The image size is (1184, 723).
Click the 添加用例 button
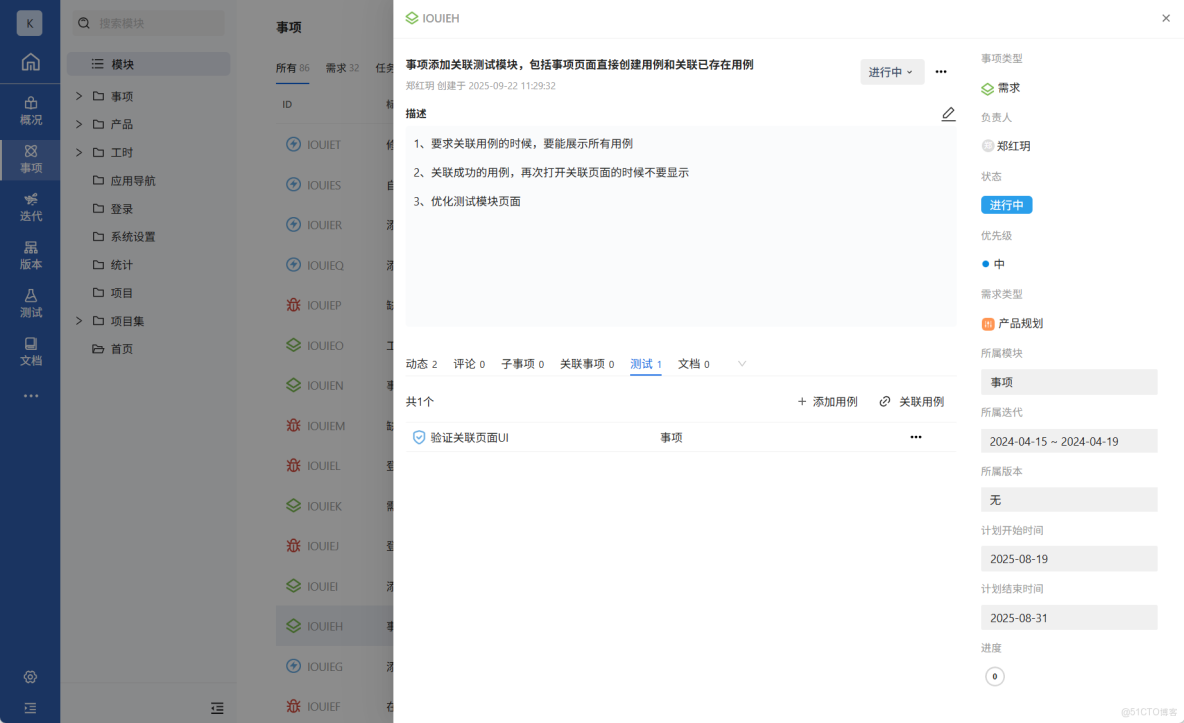pos(828,402)
